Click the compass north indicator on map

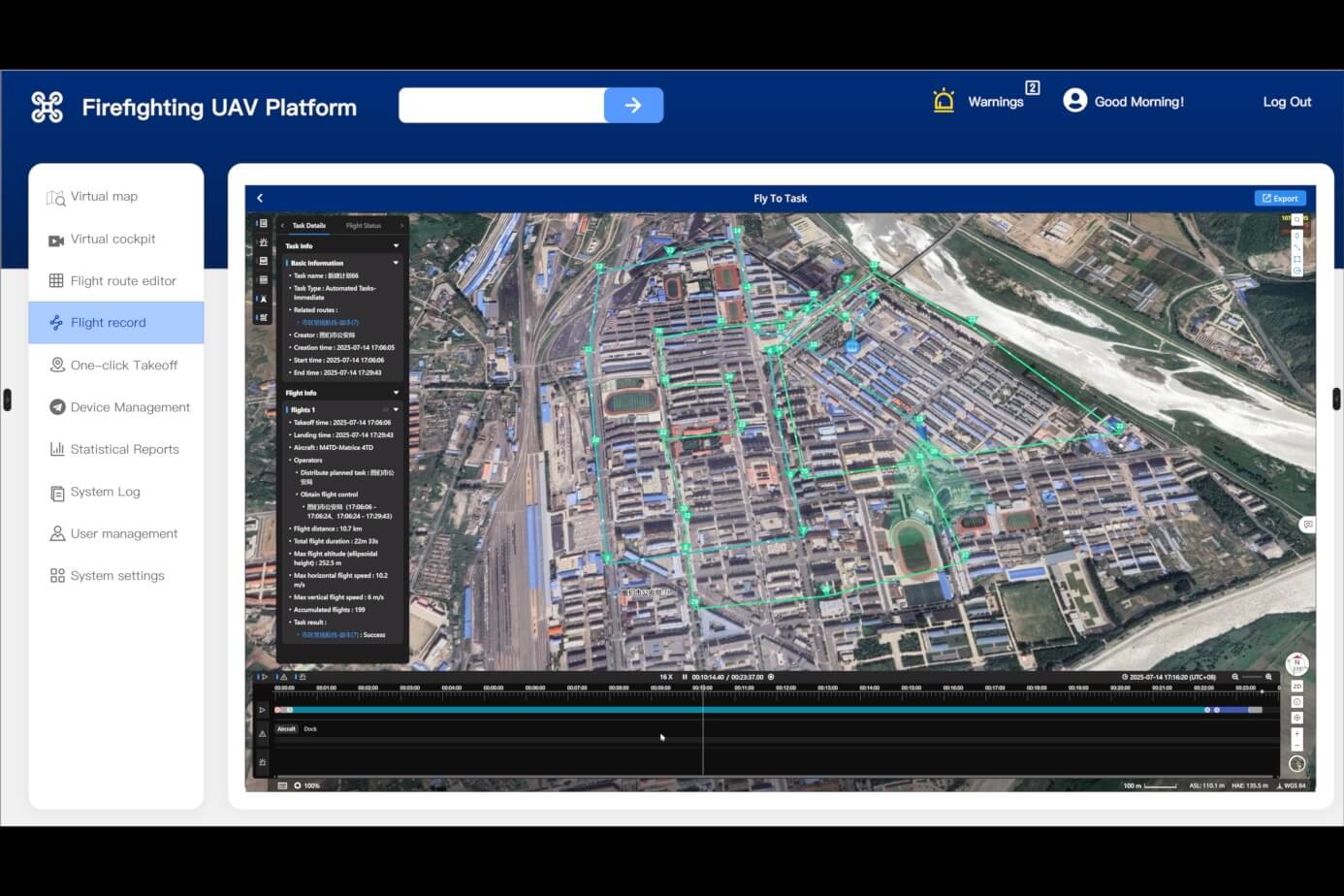click(1296, 664)
